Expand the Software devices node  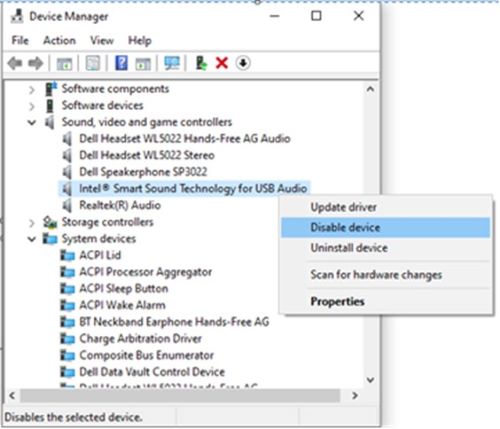pyautogui.click(x=32, y=106)
